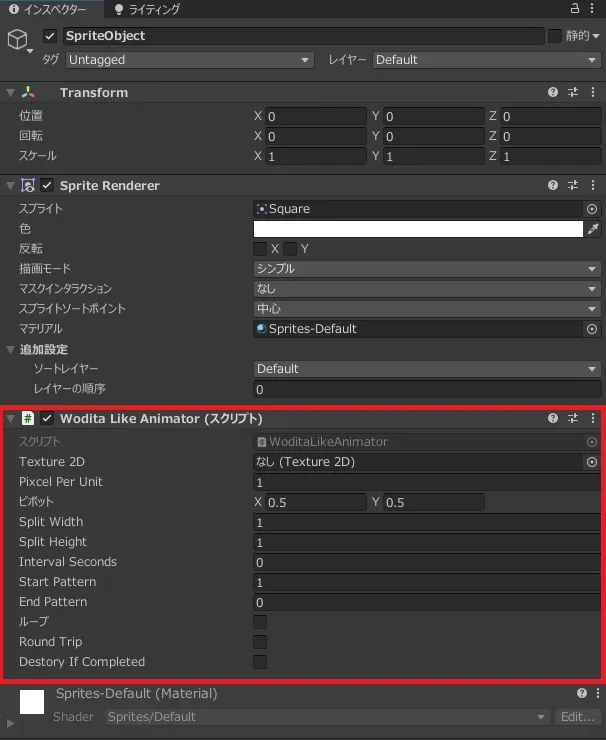
Task: Enable the ループ checkbox
Action: pyautogui.click(x=260, y=622)
